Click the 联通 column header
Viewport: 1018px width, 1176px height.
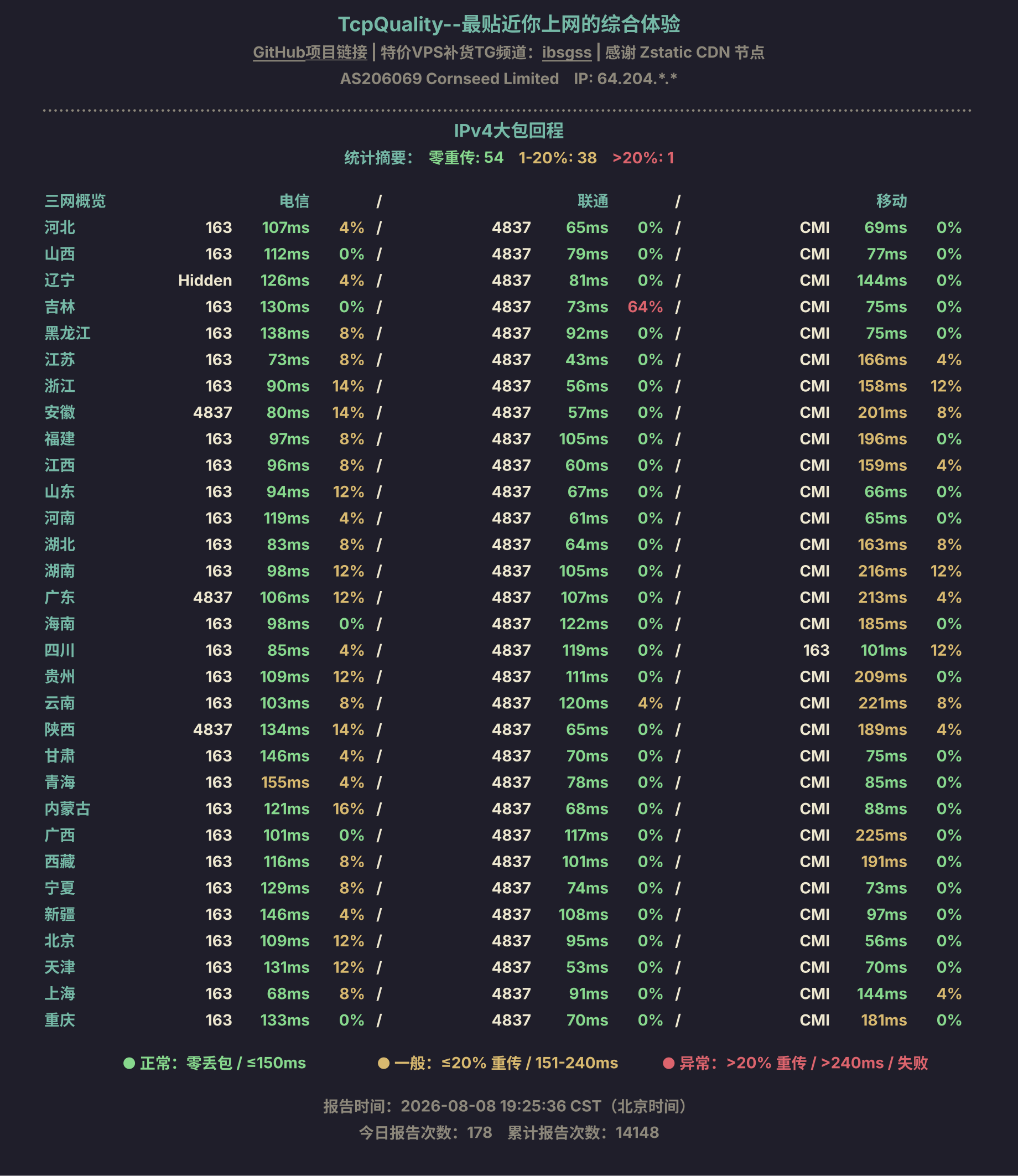(x=593, y=200)
